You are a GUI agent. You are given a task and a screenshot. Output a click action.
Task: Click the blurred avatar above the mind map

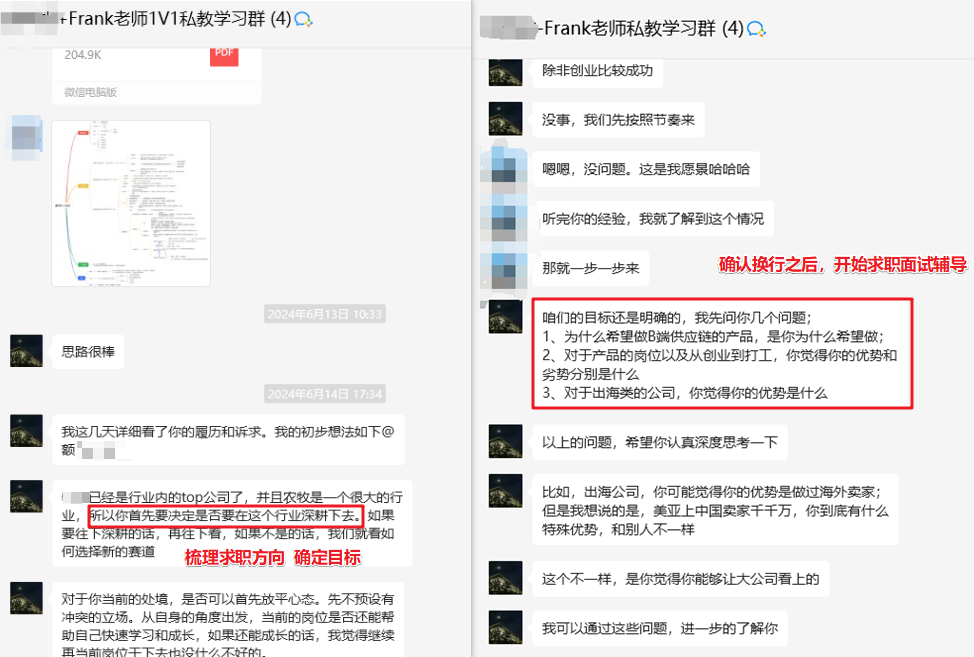pos(26,137)
